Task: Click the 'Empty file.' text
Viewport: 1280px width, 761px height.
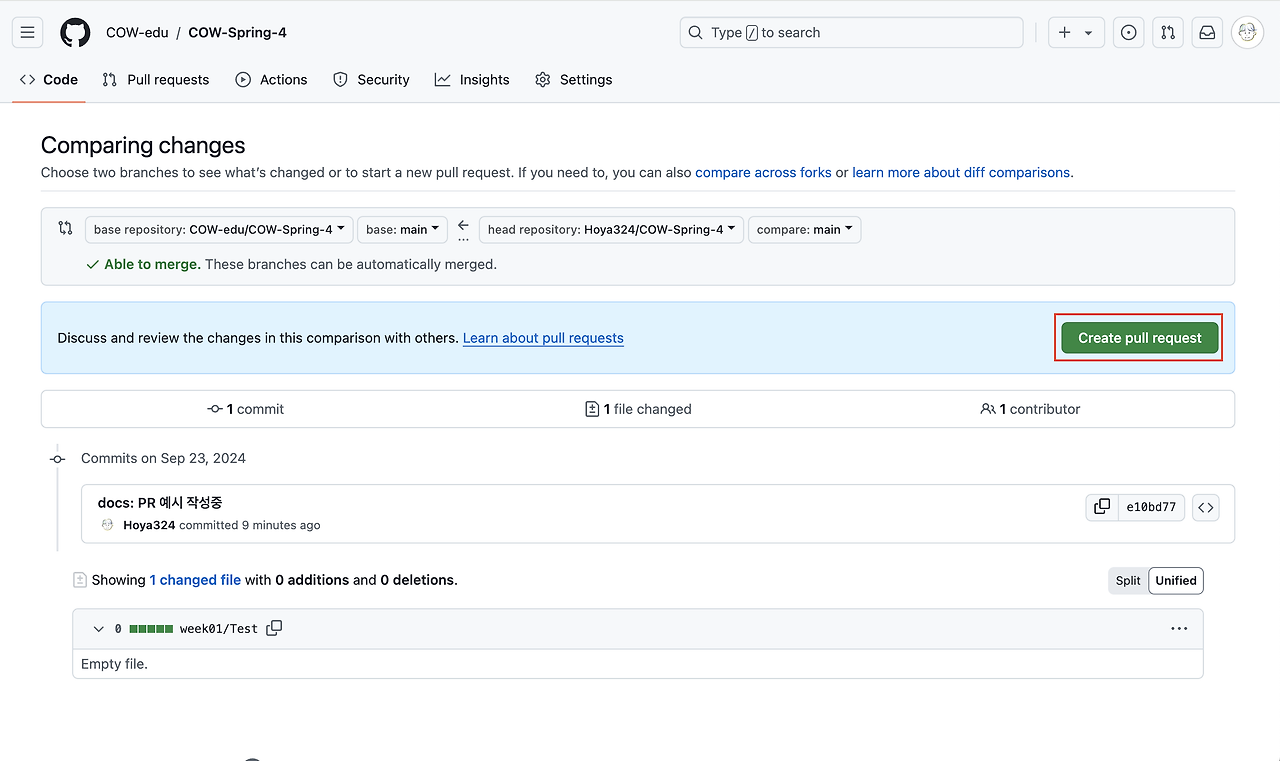Action: coord(114,664)
